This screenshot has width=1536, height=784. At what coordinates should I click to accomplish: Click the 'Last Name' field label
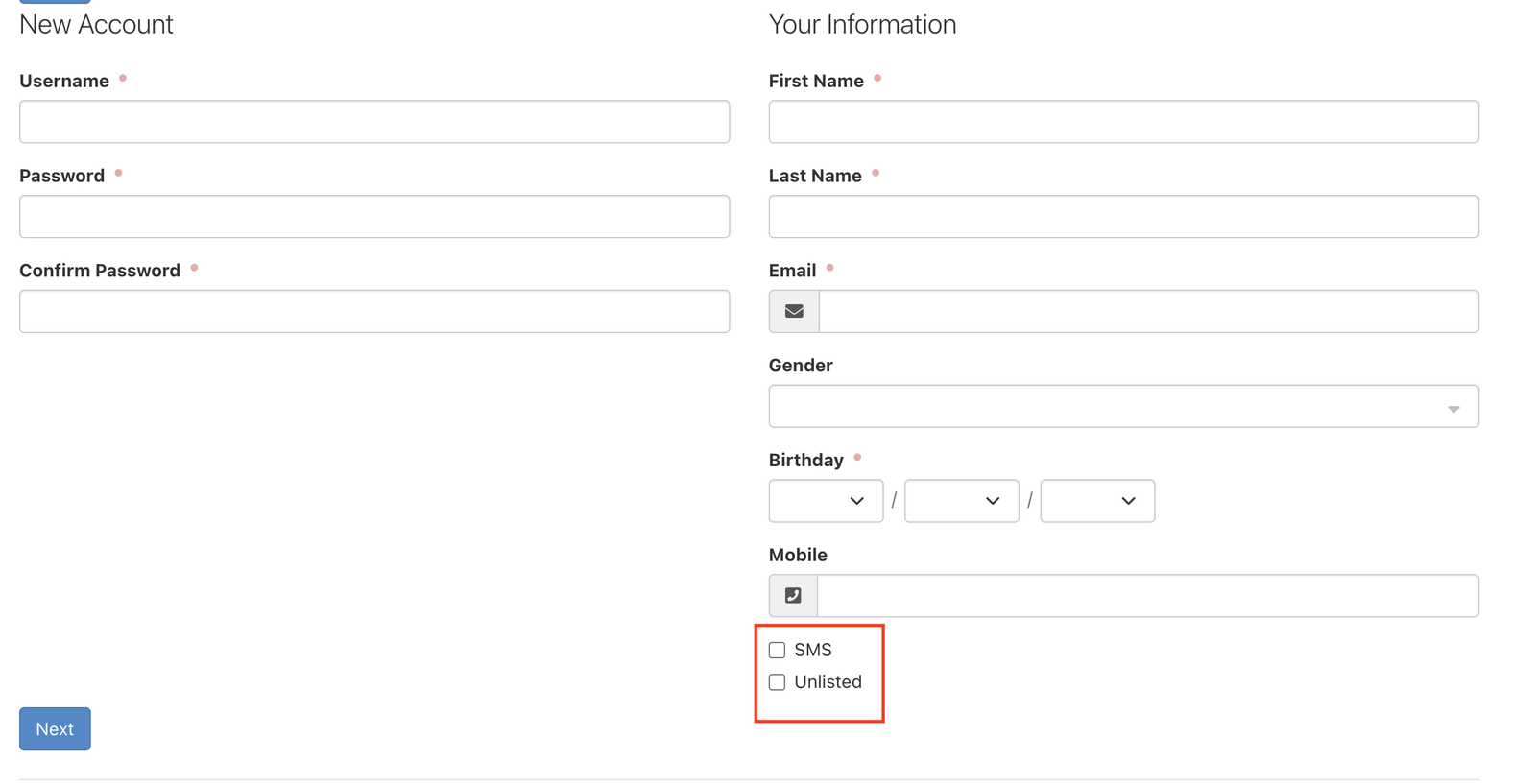click(x=815, y=176)
